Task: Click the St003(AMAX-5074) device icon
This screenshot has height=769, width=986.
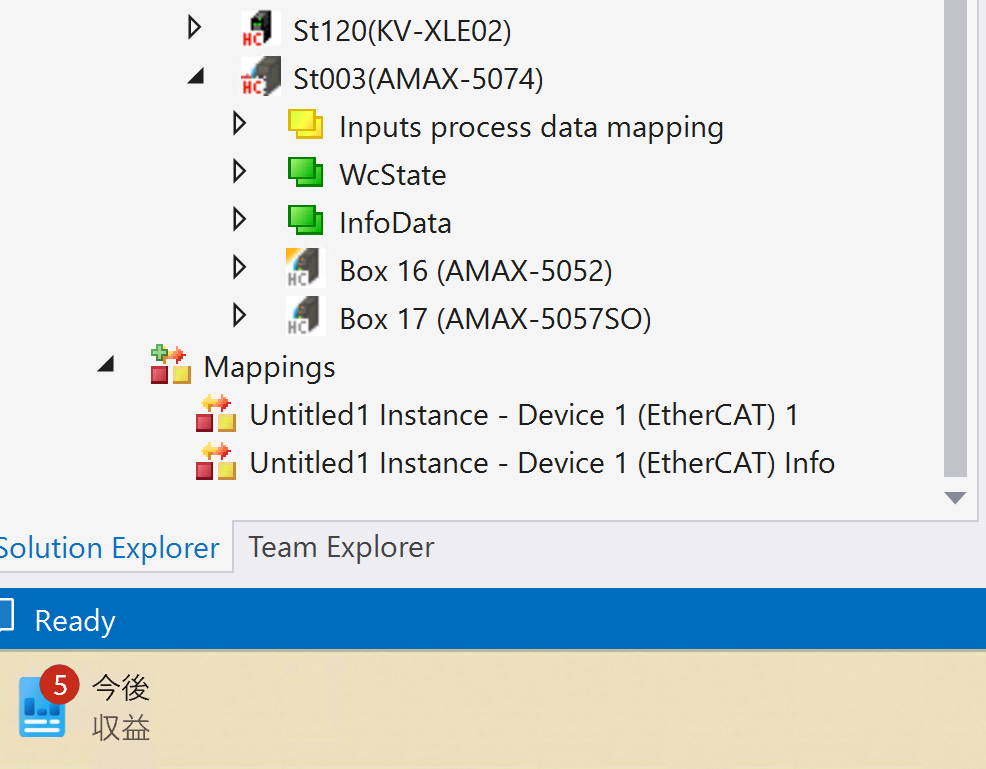Action: pyautogui.click(x=261, y=77)
